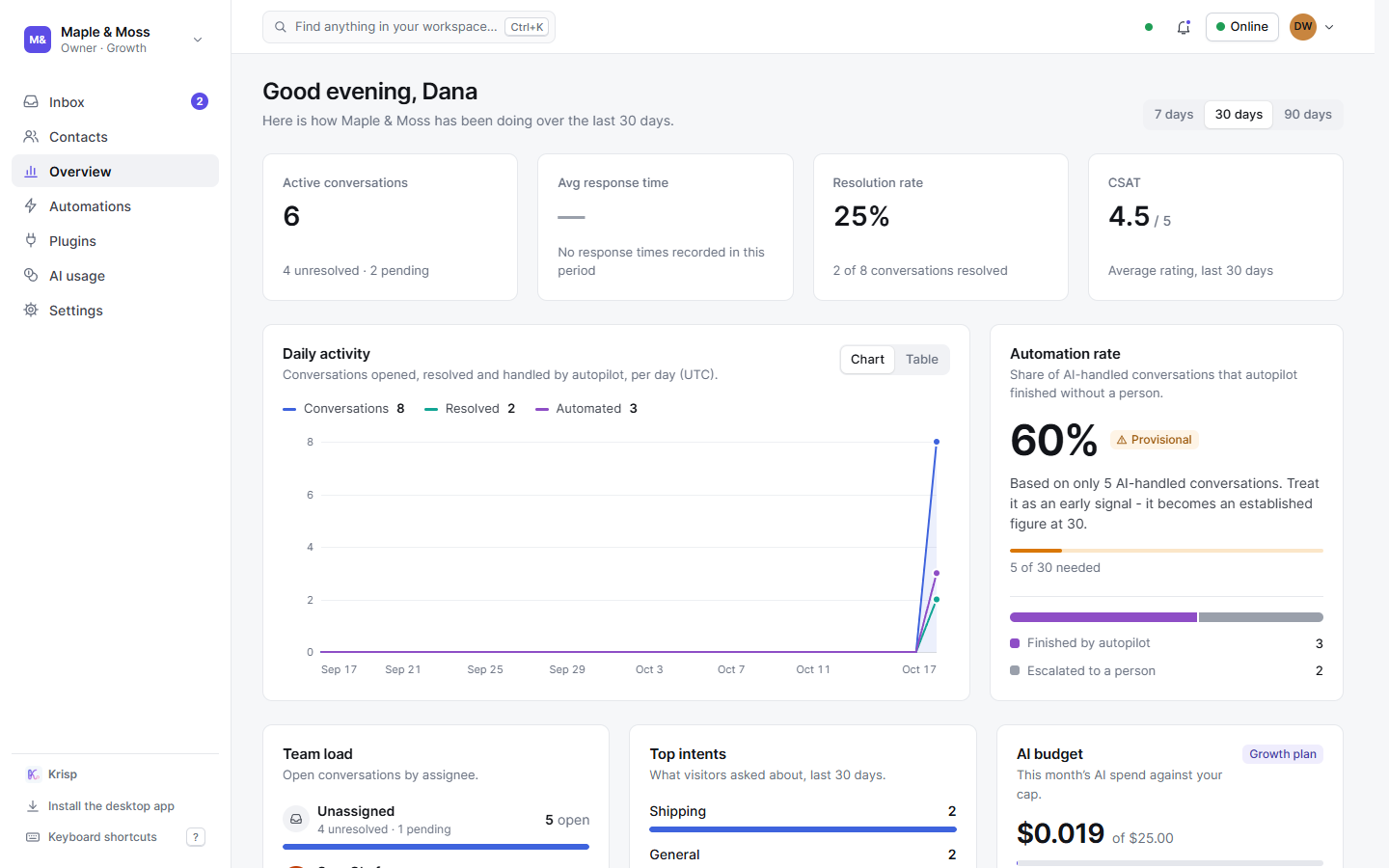Click the search magnifier icon
Screen dimensions: 1389x868
coord(281,27)
